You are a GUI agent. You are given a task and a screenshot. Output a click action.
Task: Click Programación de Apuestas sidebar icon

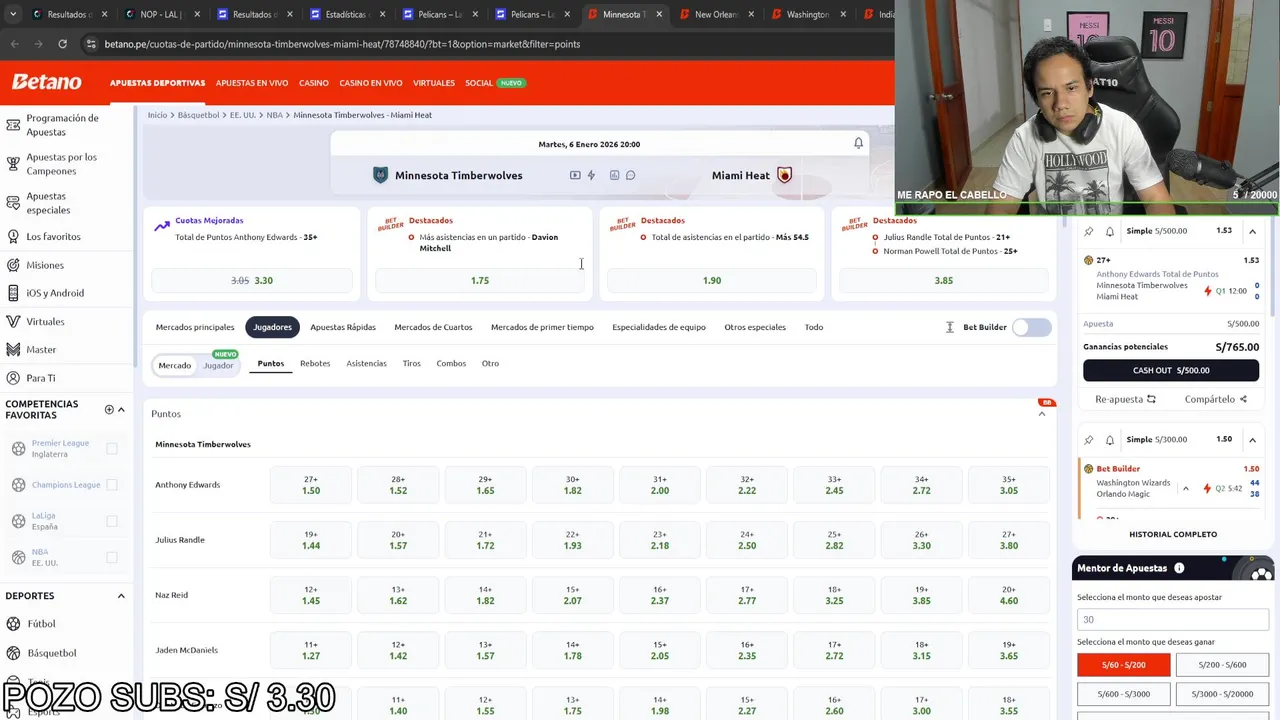pyautogui.click(x=13, y=125)
